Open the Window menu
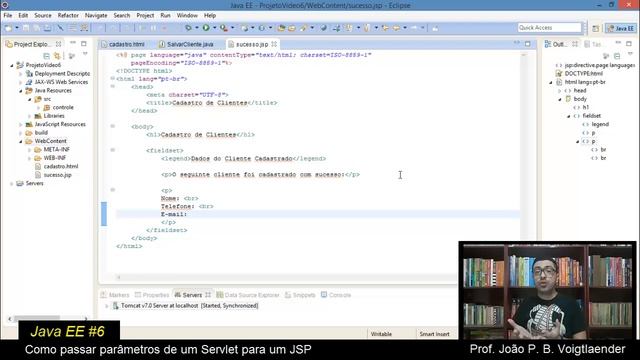Image resolution: width=640 pixels, height=360 pixels. click(x=187, y=16)
